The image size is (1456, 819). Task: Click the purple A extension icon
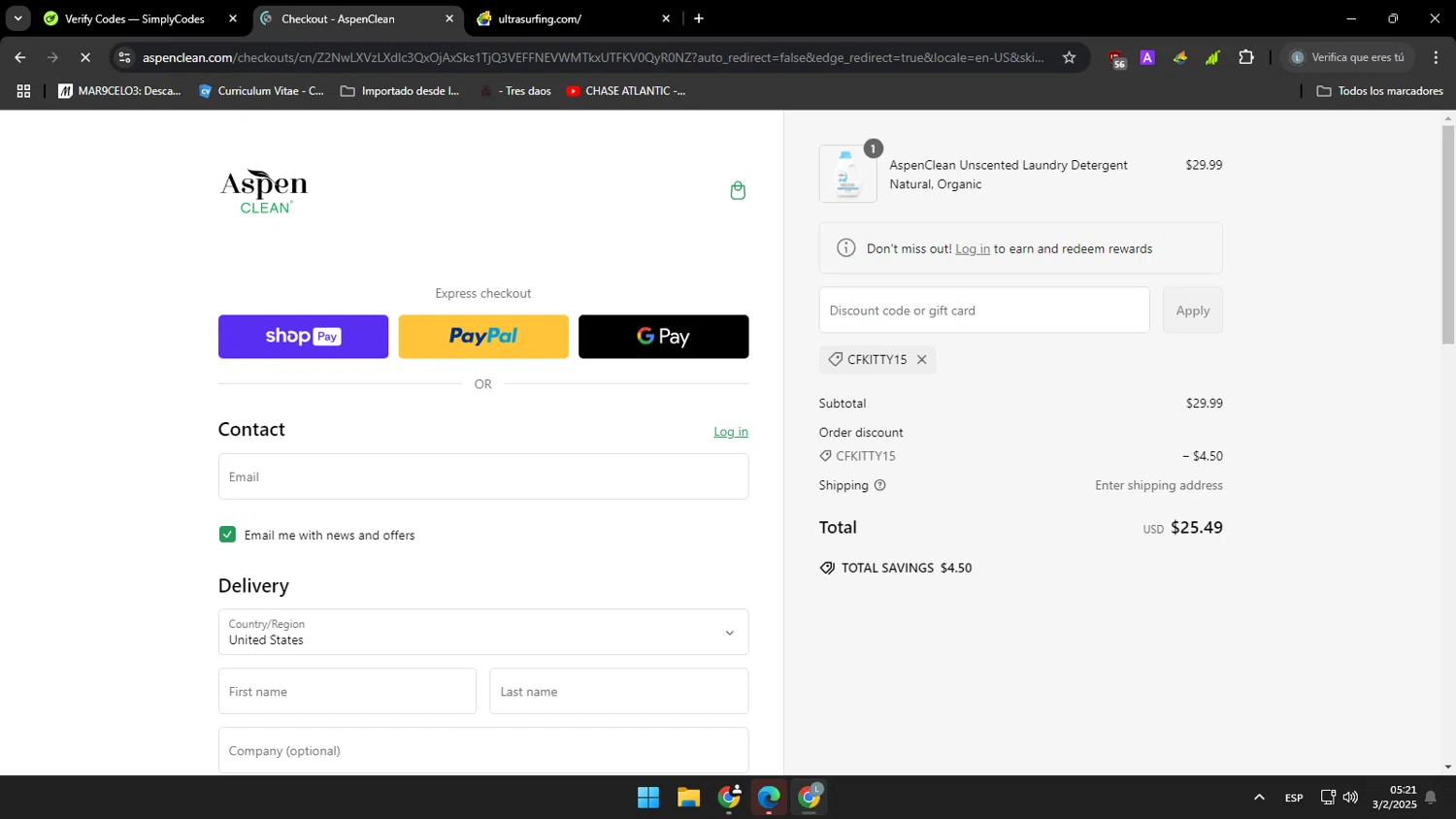click(x=1147, y=57)
